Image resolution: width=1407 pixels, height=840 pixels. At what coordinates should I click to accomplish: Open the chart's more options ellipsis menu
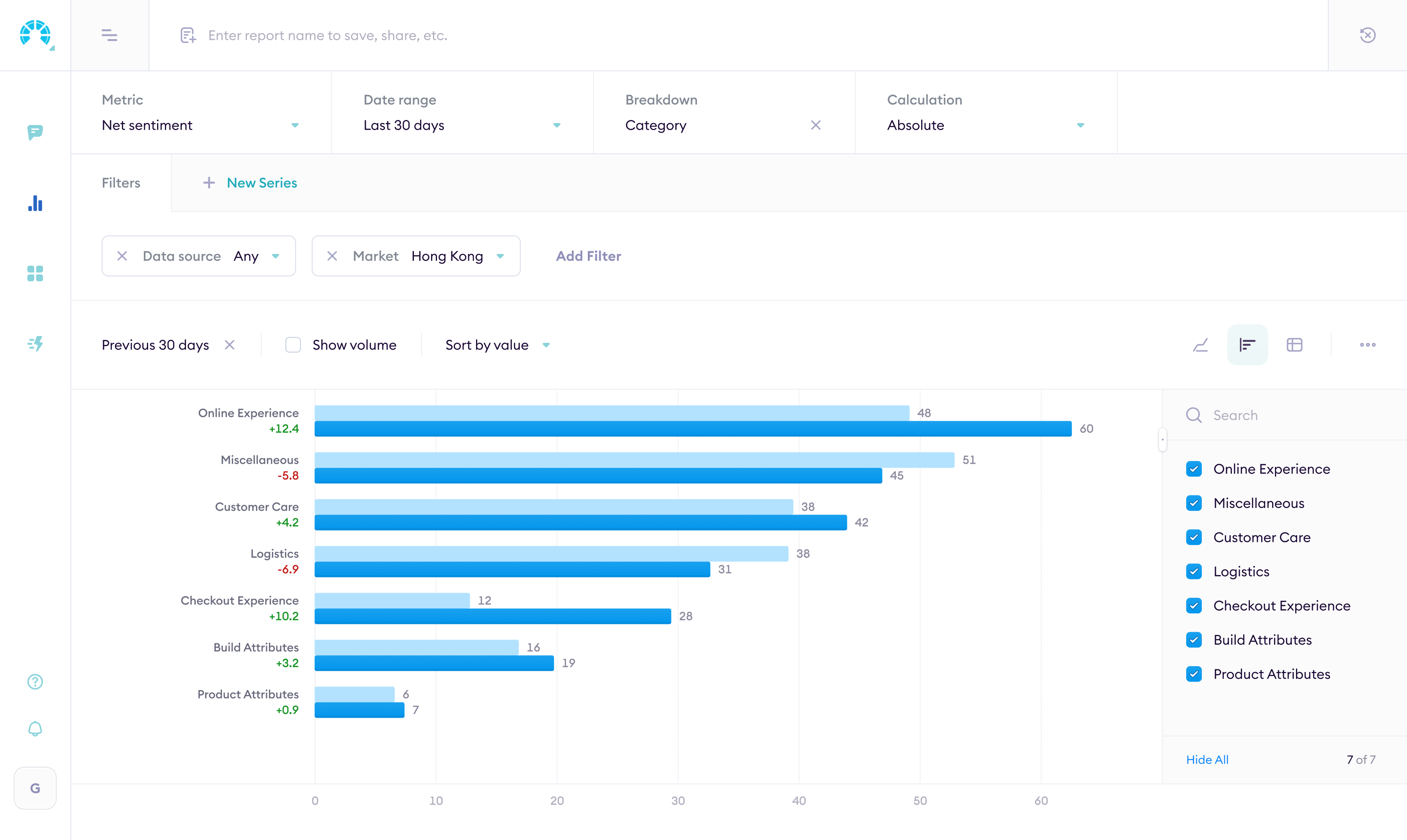(1368, 345)
